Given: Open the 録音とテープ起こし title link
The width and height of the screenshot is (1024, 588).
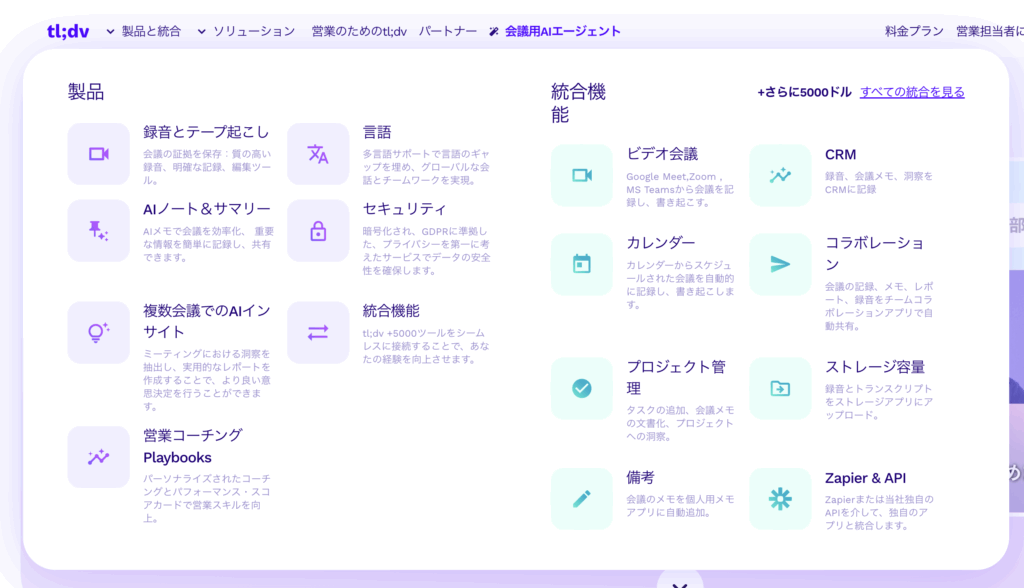Looking at the screenshot, I should tap(206, 133).
